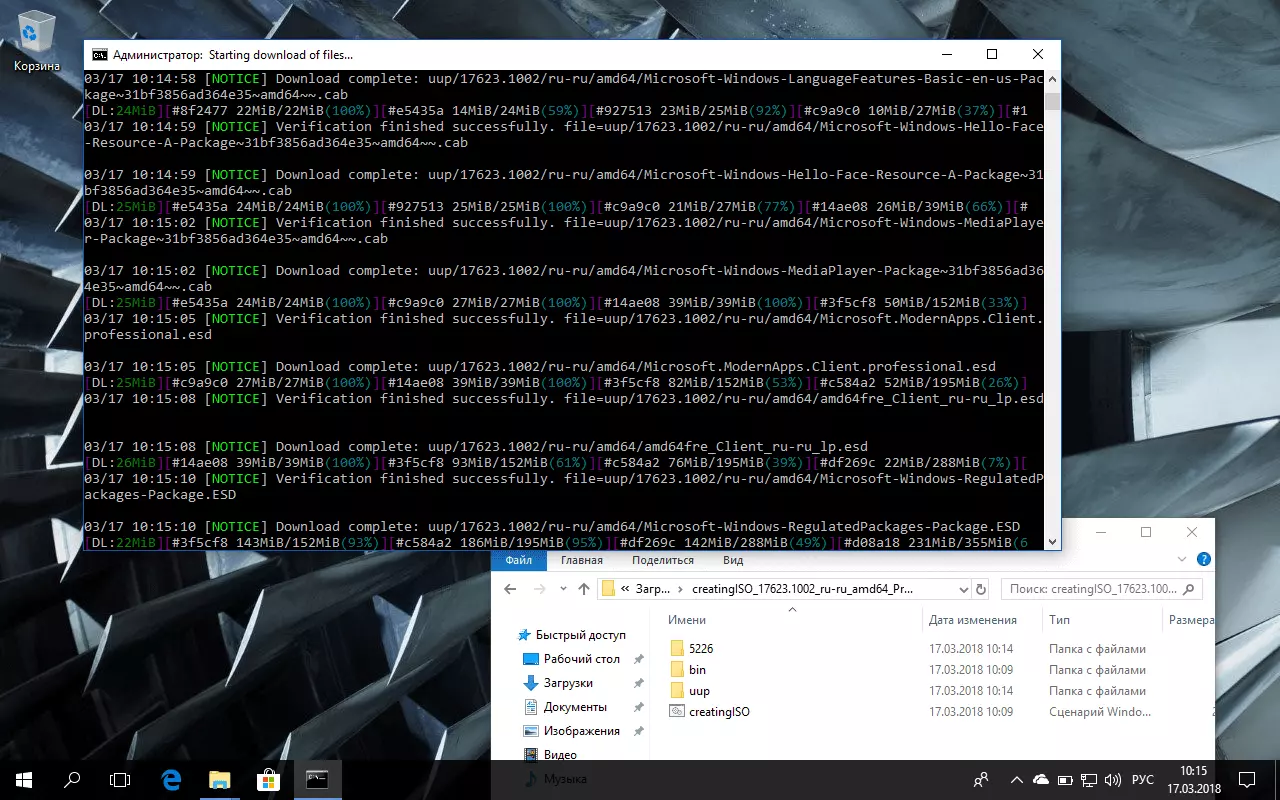Go up one folder level in Explorer
The image size is (1280, 800).
point(584,589)
